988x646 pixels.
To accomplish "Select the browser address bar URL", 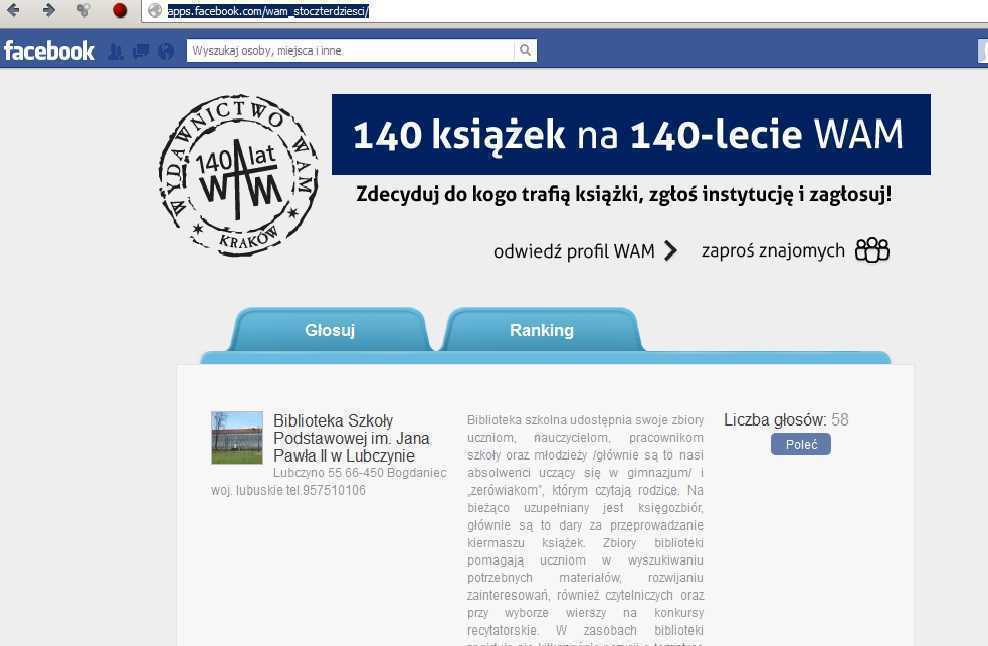I will coord(268,11).
